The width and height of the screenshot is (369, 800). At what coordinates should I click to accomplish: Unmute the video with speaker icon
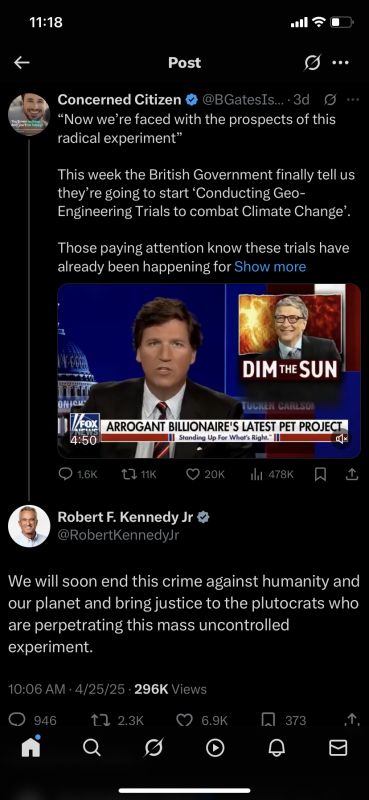pyautogui.click(x=341, y=438)
